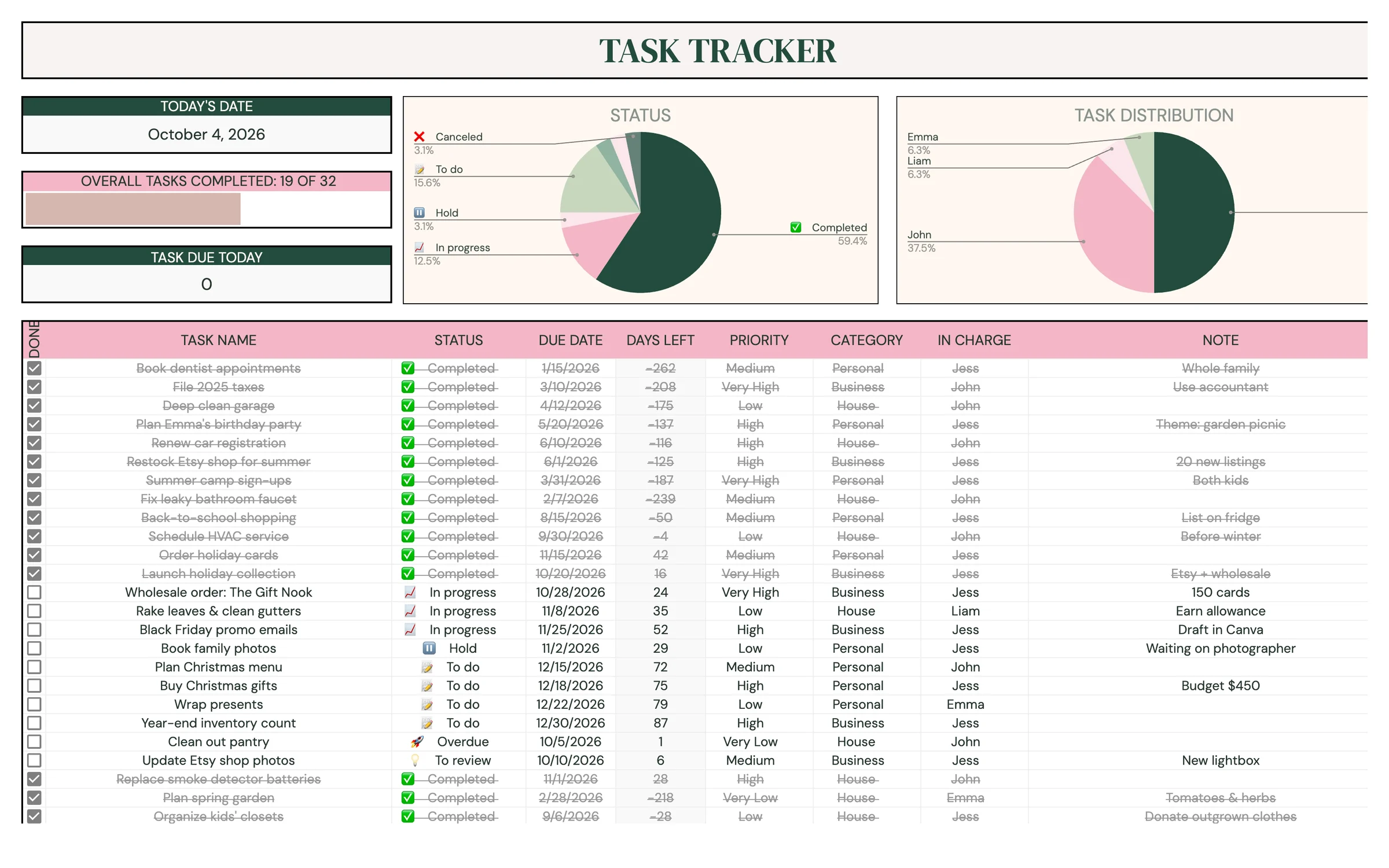The height and width of the screenshot is (868, 1389).
Task: Click the lightbulb icon for Update Etsy shop photos
Action: tap(415, 760)
